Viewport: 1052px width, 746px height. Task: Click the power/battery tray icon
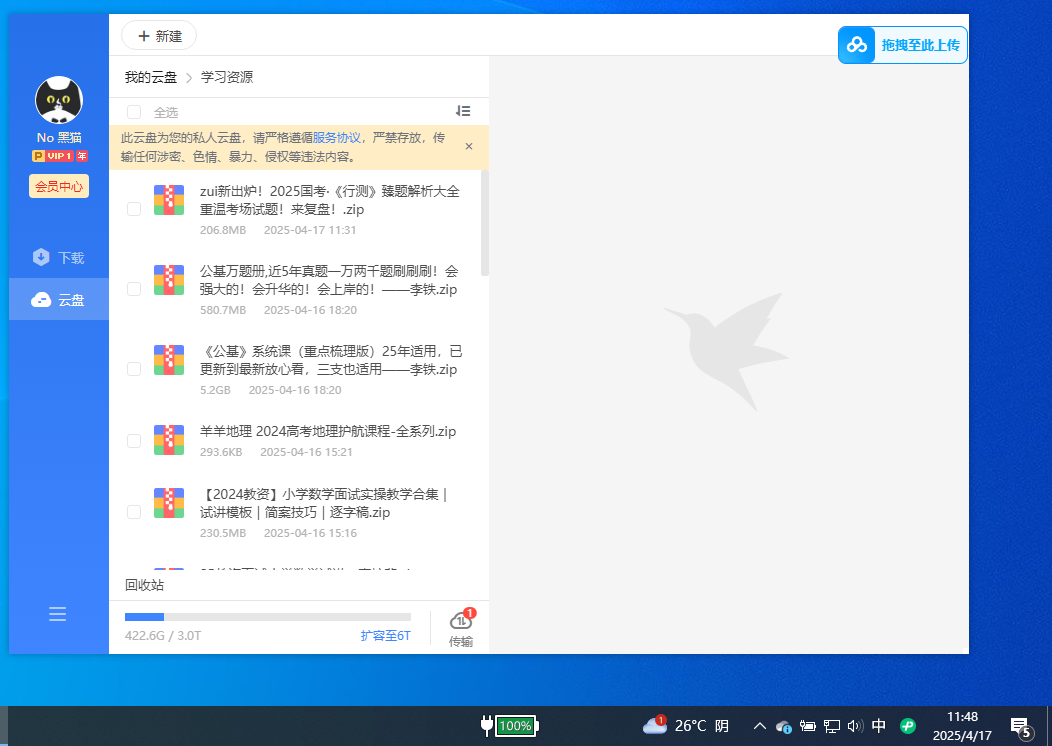[808, 726]
